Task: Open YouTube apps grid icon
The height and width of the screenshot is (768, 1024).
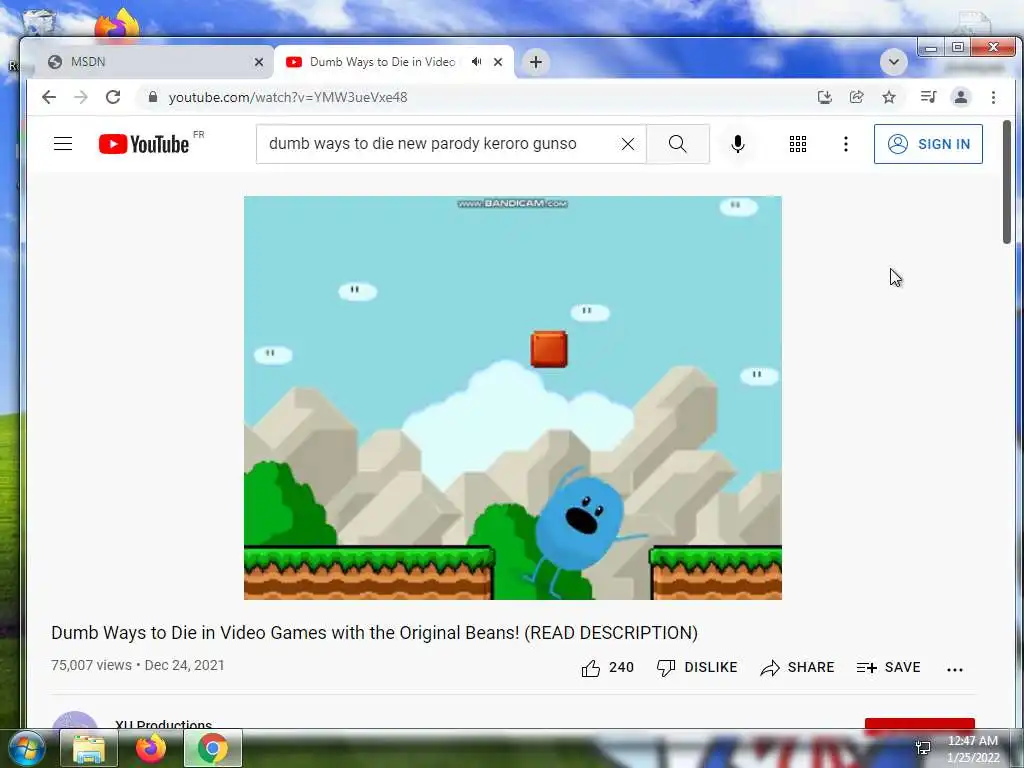Action: click(x=797, y=144)
